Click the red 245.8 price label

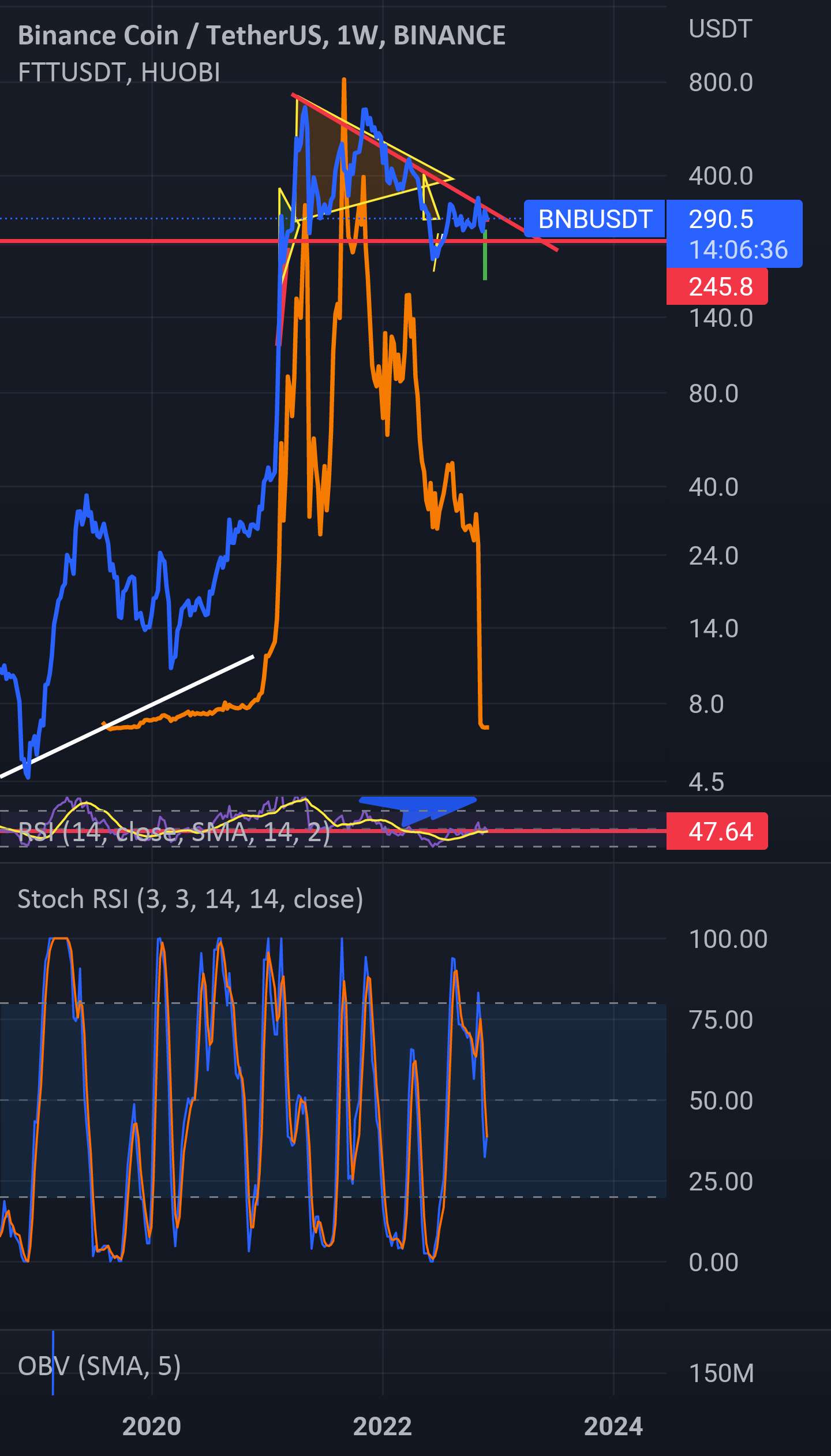[x=717, y=286]
